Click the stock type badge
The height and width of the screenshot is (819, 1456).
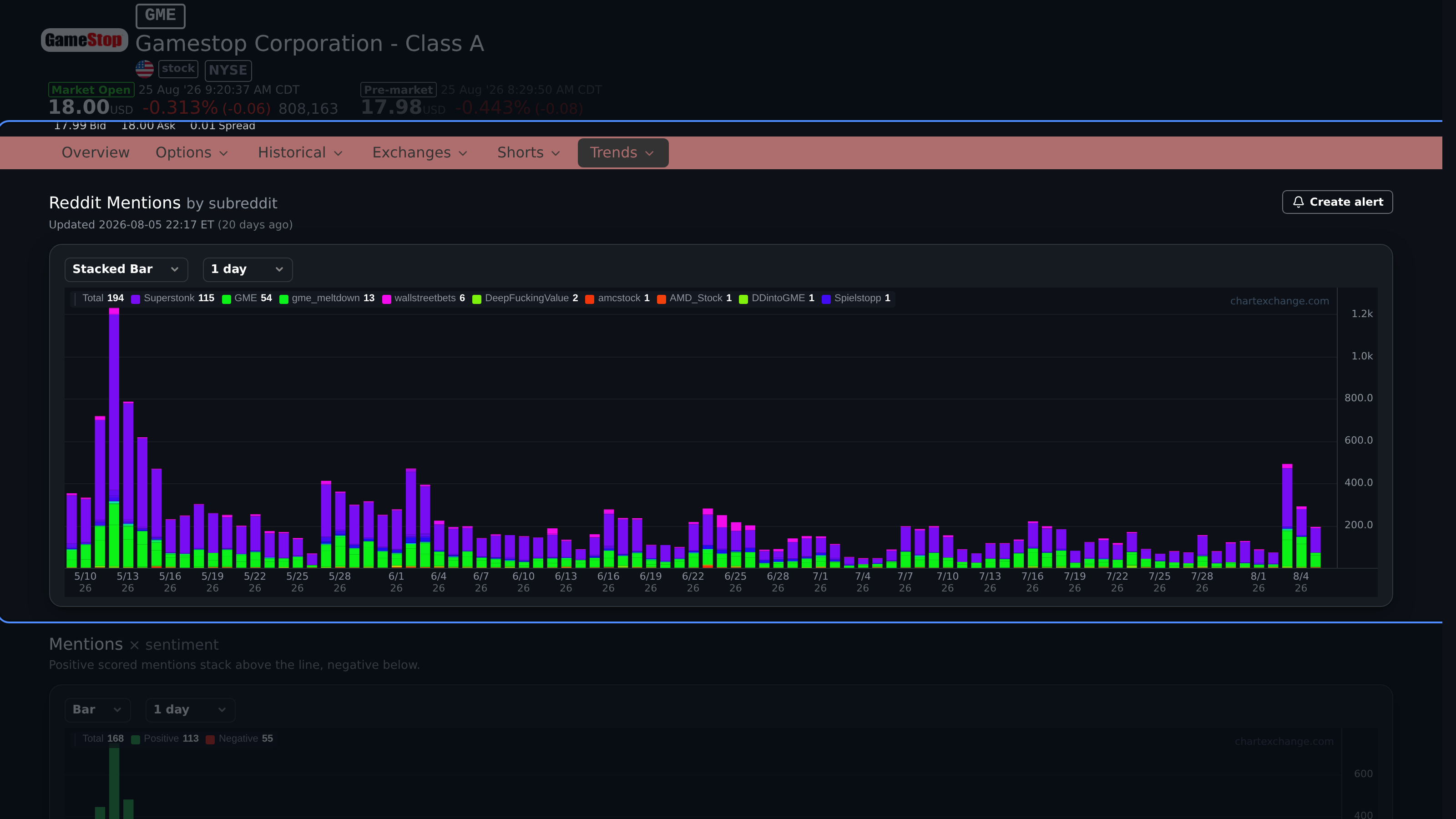coord(178,68)
